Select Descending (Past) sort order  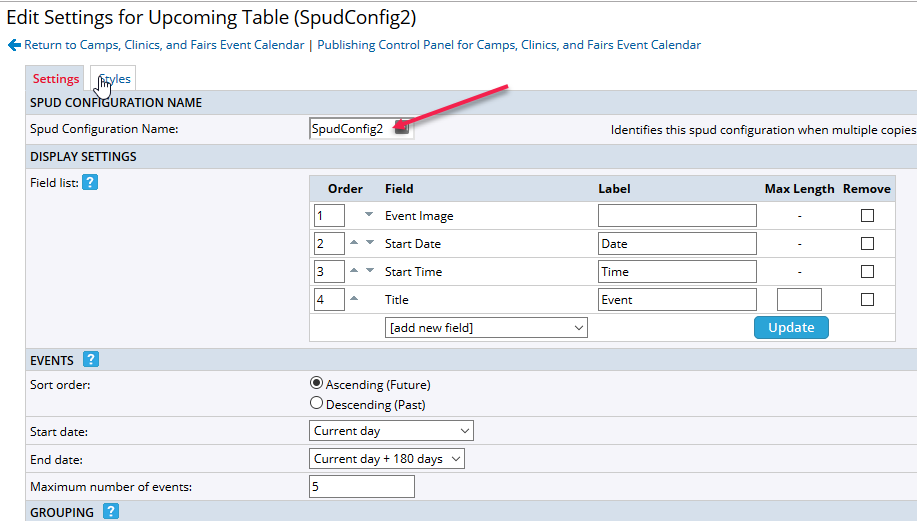[317, 404]
